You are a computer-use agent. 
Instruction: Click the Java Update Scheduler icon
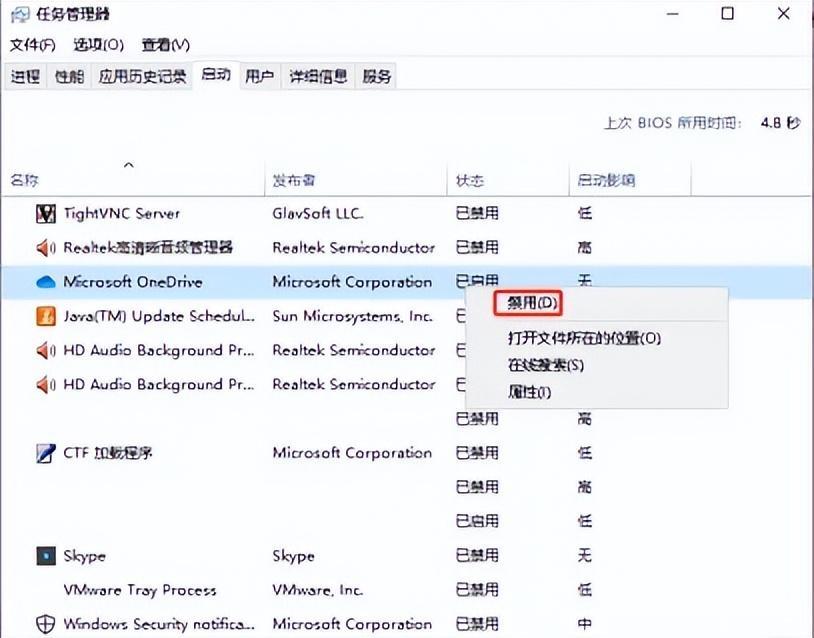(x=46, y=316)
